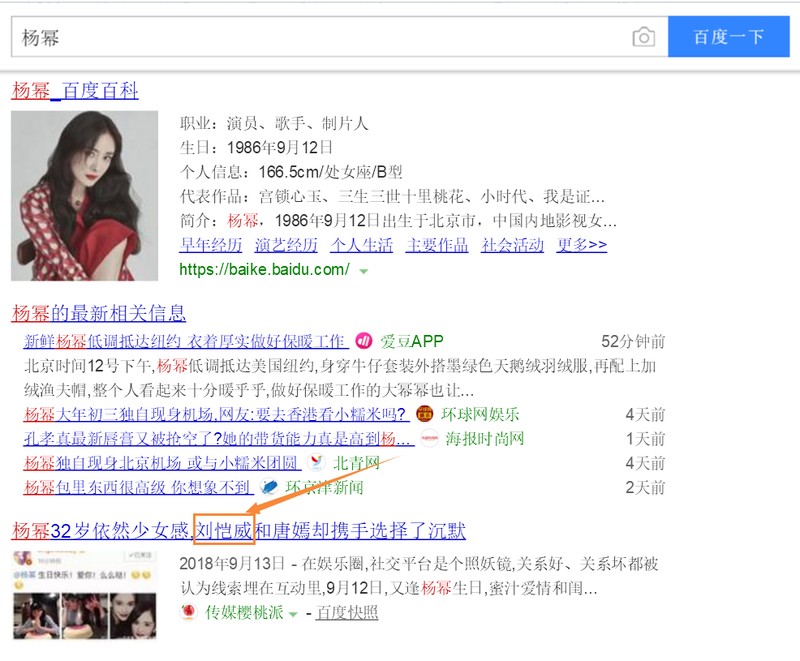Jump to 社会活动 section link
Screen dimensions: 800x661
(x=512, y=245)
